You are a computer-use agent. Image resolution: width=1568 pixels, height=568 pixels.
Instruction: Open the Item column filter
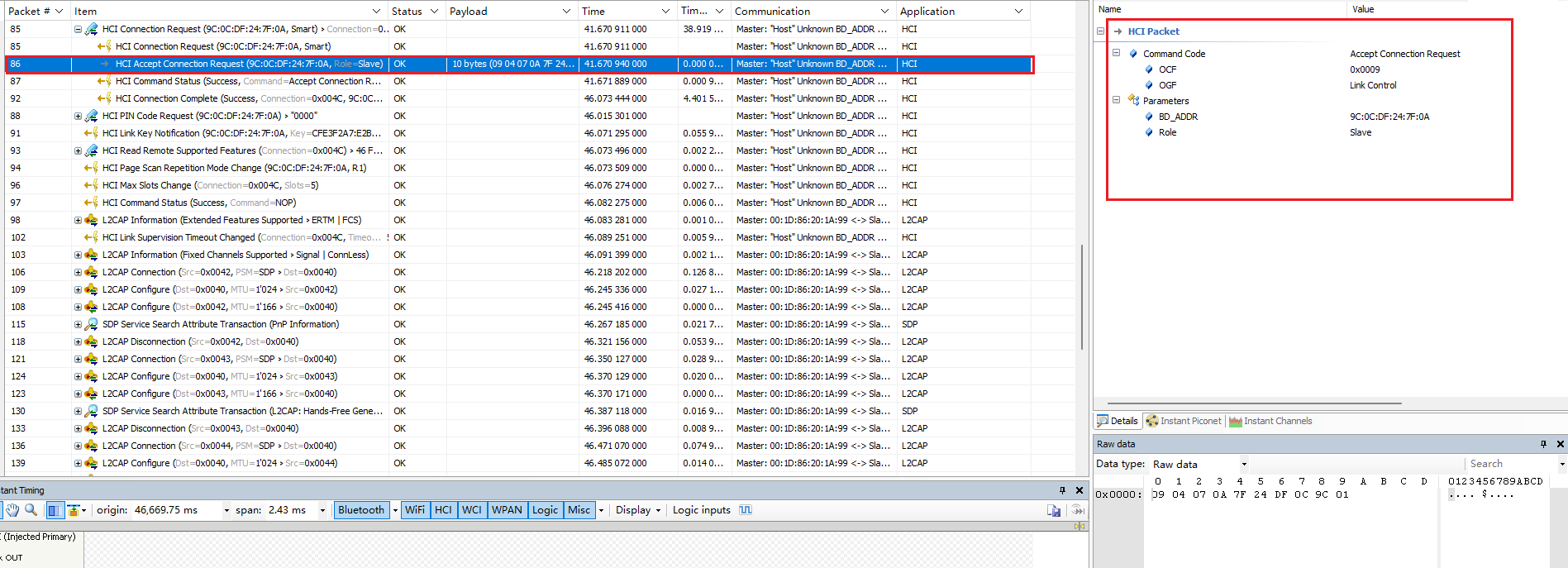(377, 12)
